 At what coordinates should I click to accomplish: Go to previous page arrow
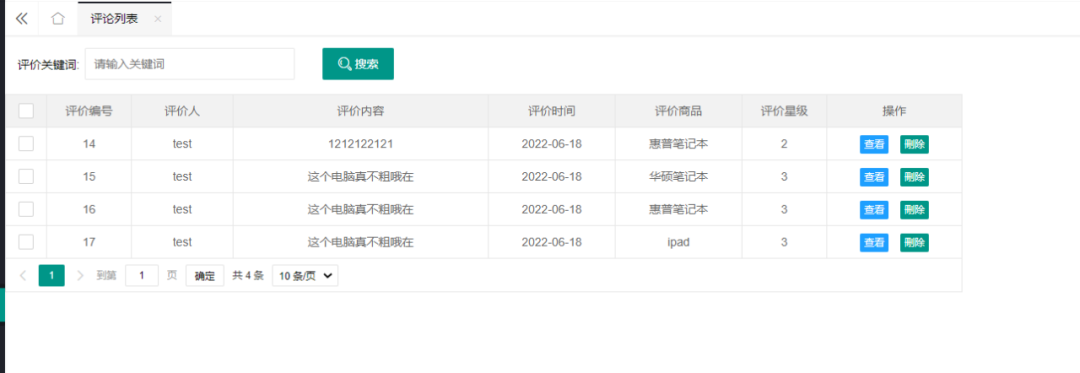(23, 276)
